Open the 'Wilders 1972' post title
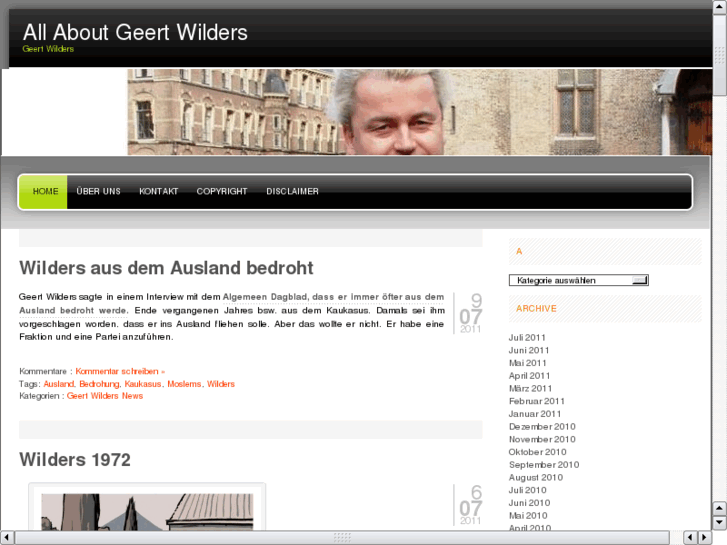This screenshot has height=545, width=727. [75, 460]
